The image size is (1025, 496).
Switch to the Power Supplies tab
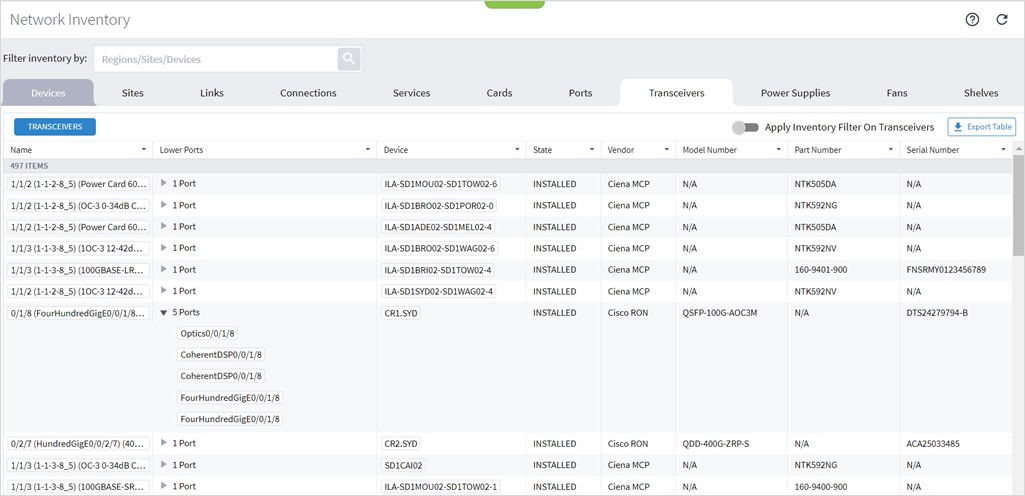point(796,93)
